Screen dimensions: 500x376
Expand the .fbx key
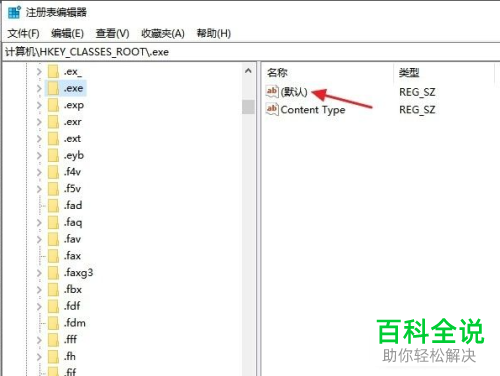pyautogui.click(x=39, y=289)
